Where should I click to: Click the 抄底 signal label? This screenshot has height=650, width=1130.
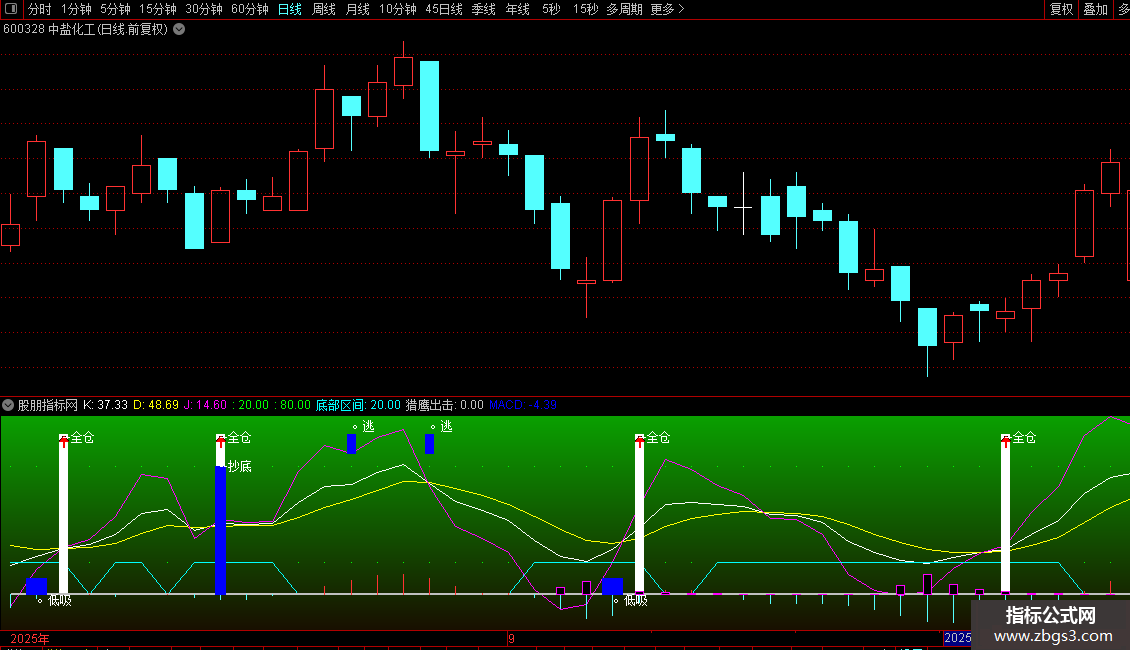(239, 466)
